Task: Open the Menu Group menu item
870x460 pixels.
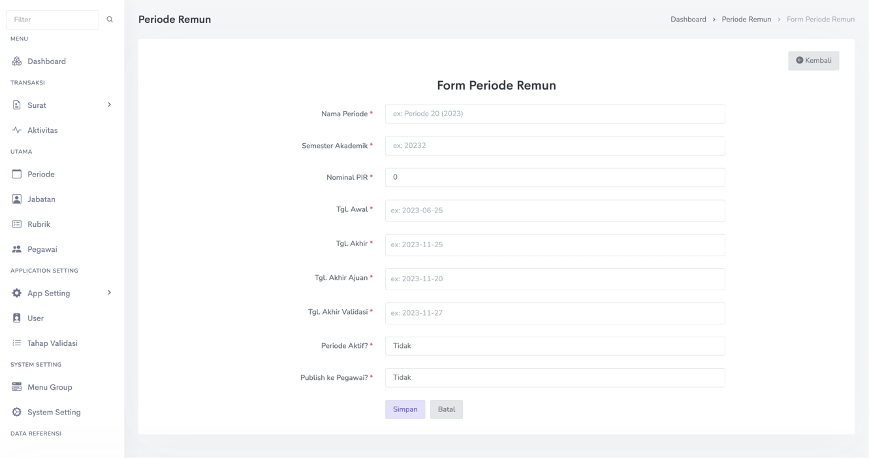Action: (x=49, y=387)
